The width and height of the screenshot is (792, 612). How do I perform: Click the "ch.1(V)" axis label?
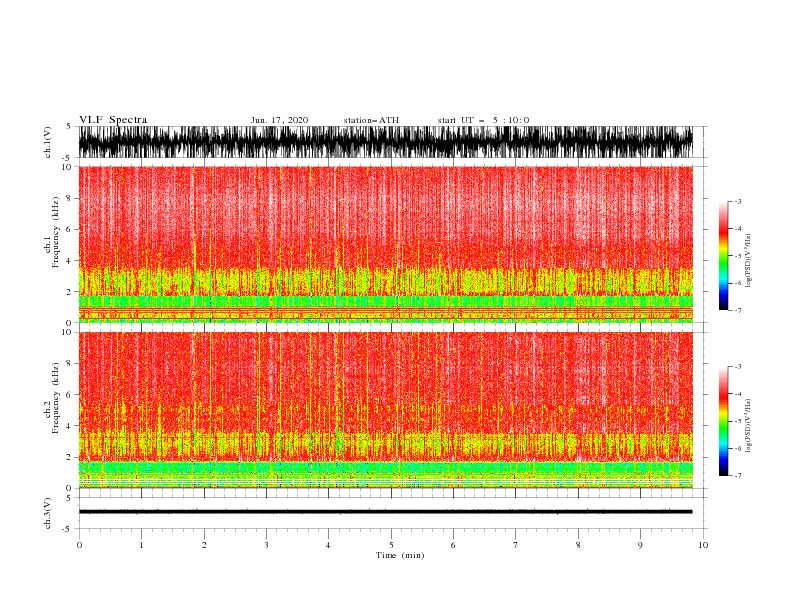pos(48,142)
